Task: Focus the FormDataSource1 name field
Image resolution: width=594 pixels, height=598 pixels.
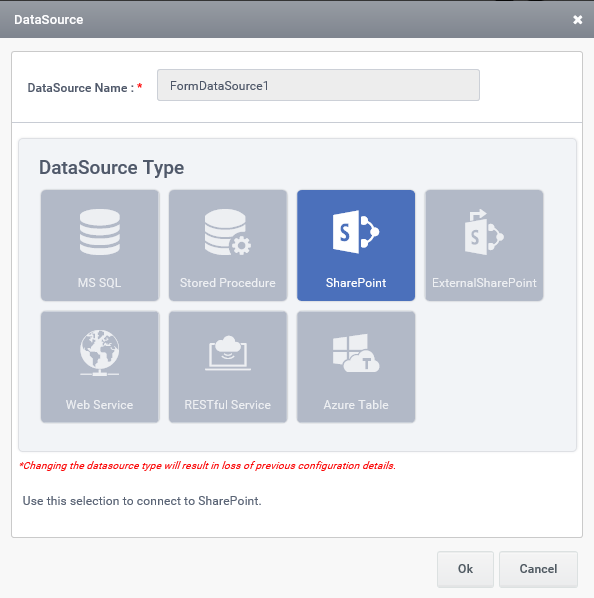Action: coord(318,85)
